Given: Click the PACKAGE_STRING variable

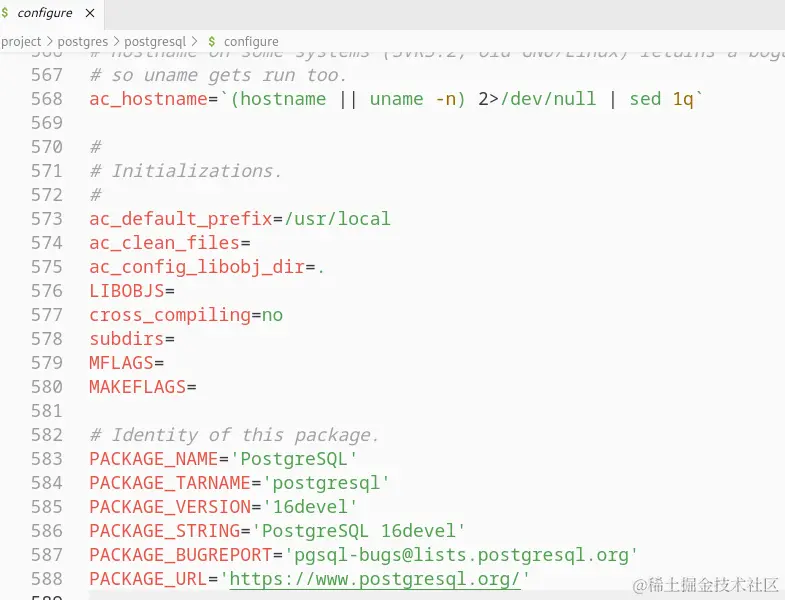Looking at the screenshot, I should pyautogui.click(x=165, y=531).
